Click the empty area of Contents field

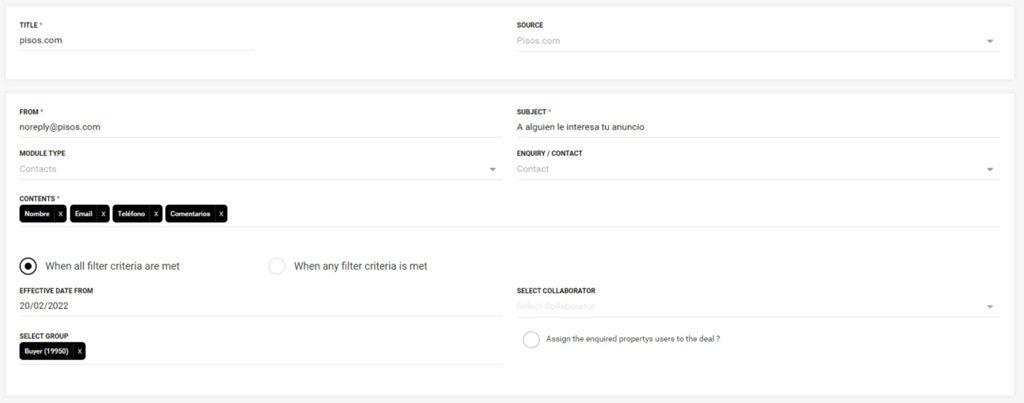pyautogui.click(x=600, y=214)
